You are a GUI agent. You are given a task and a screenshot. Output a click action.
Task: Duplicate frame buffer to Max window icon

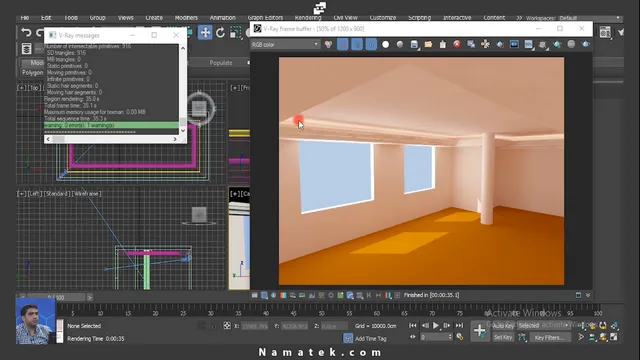tap(471, 44)
